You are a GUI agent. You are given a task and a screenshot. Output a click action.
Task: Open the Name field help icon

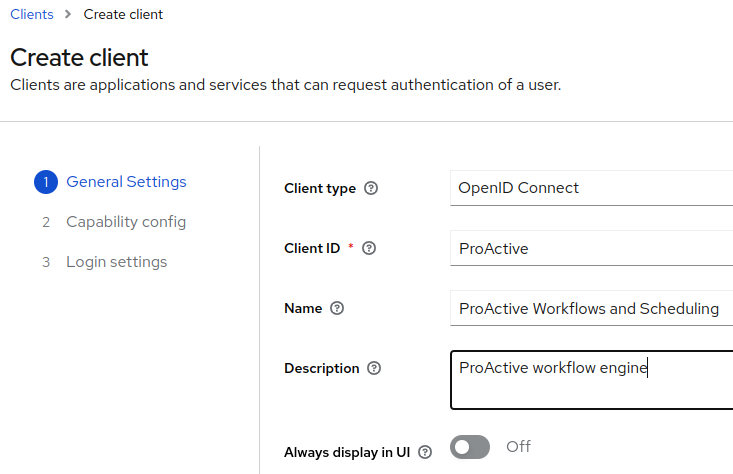point(337,308)
